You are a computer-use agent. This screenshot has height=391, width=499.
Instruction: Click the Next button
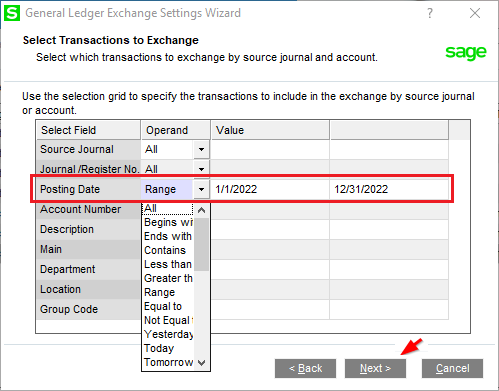click(x=375, y=368)
